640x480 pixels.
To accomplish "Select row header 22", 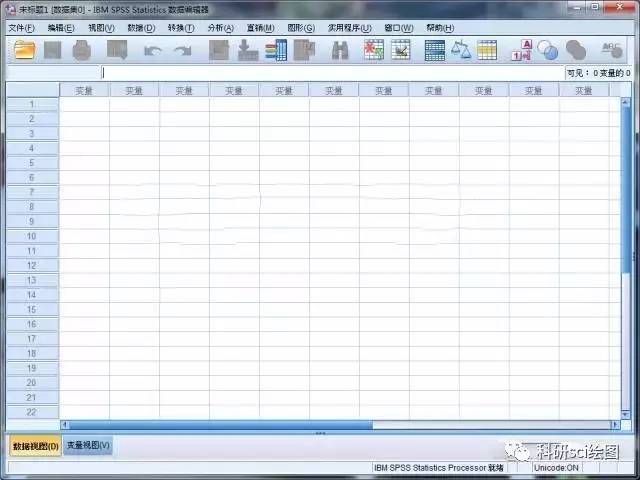I will pos(32,412).
